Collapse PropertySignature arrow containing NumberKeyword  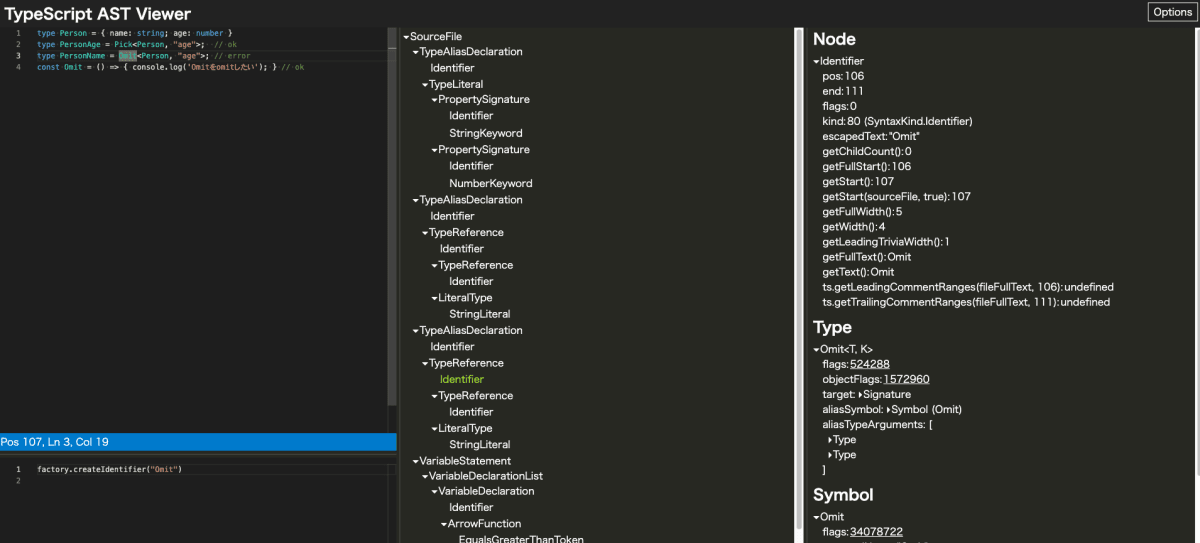[435, 150]
